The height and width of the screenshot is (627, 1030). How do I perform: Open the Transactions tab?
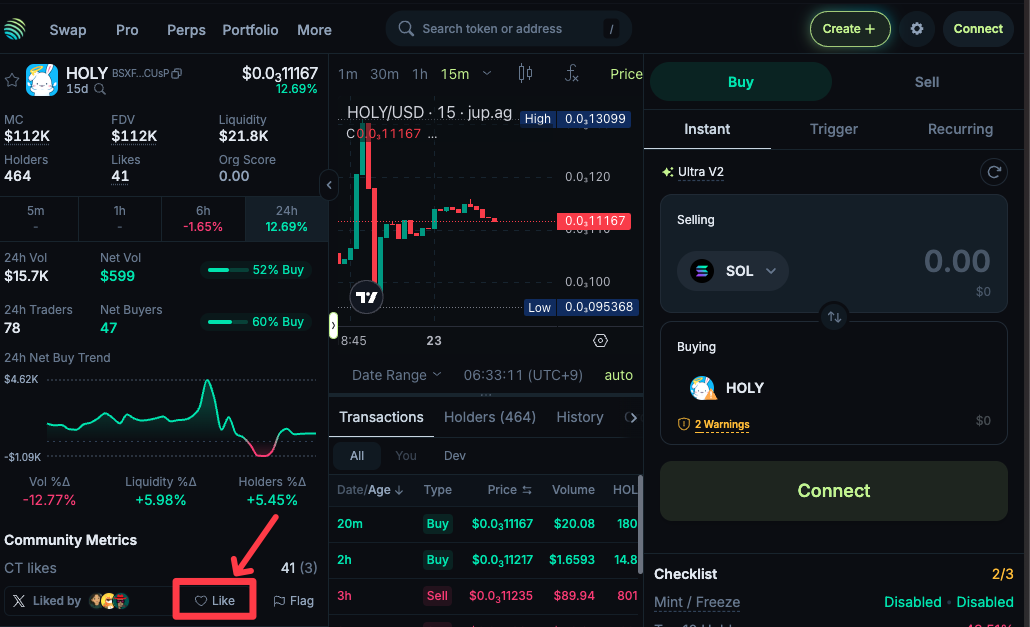click(381, 418)
